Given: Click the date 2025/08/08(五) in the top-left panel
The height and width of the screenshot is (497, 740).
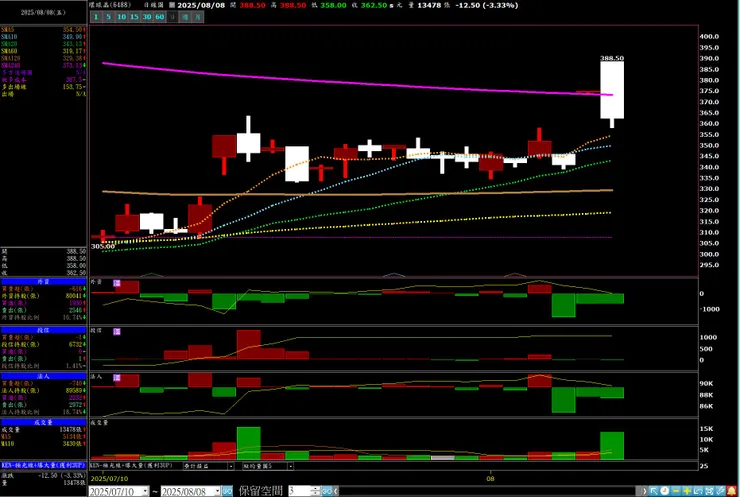Looking at the screenshot, I should tap(43, 13).
